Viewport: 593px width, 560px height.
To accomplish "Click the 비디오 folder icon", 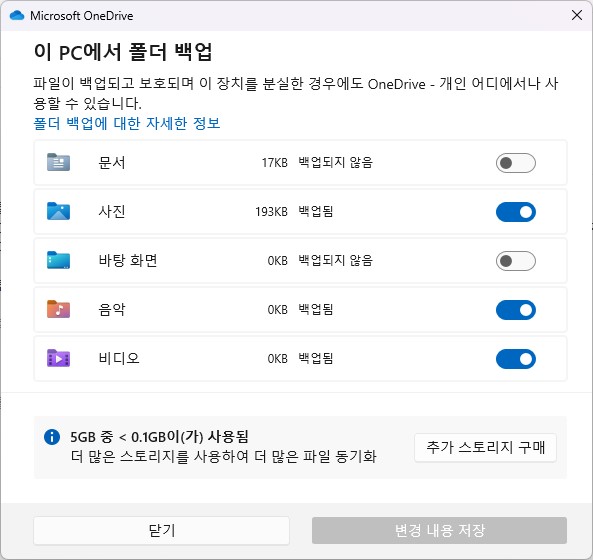I will pyautogui.click(x=58, y=358).
